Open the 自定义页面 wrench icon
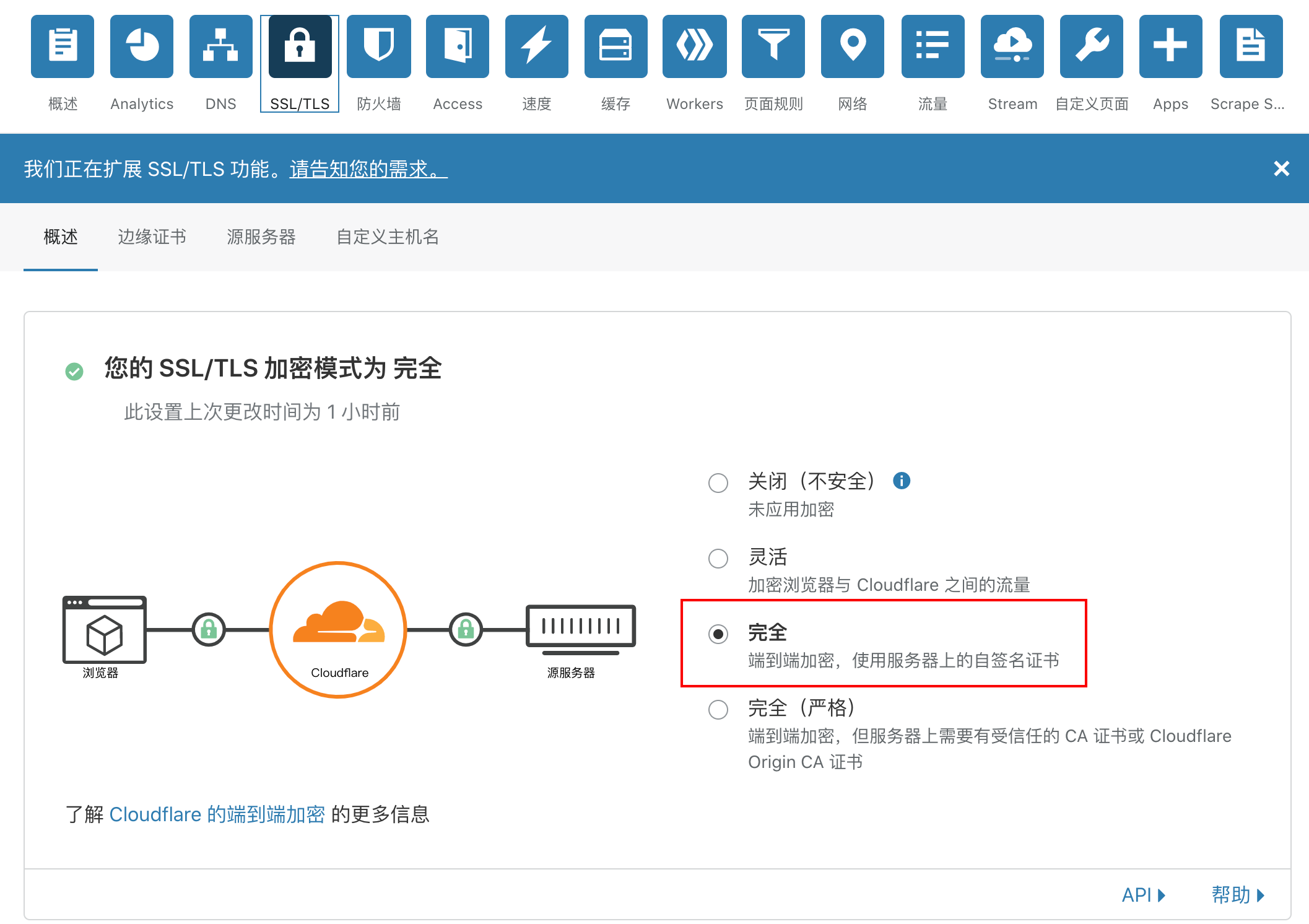Screen dimensions: 1309x924 click(1092, 46)
